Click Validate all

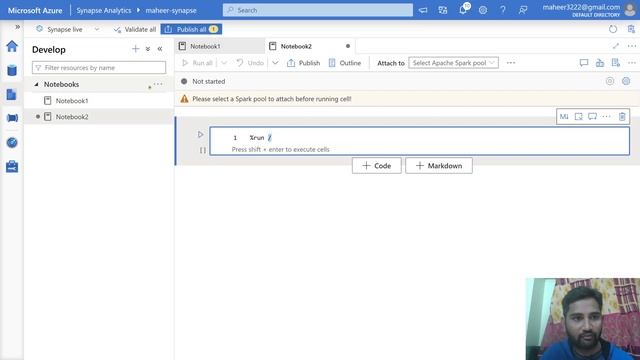135,29
